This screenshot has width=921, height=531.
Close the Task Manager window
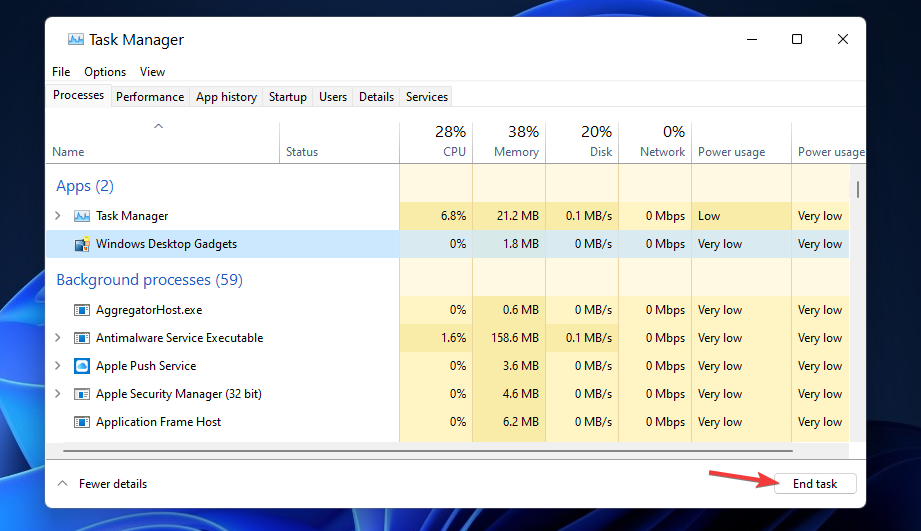pos(843,39)
